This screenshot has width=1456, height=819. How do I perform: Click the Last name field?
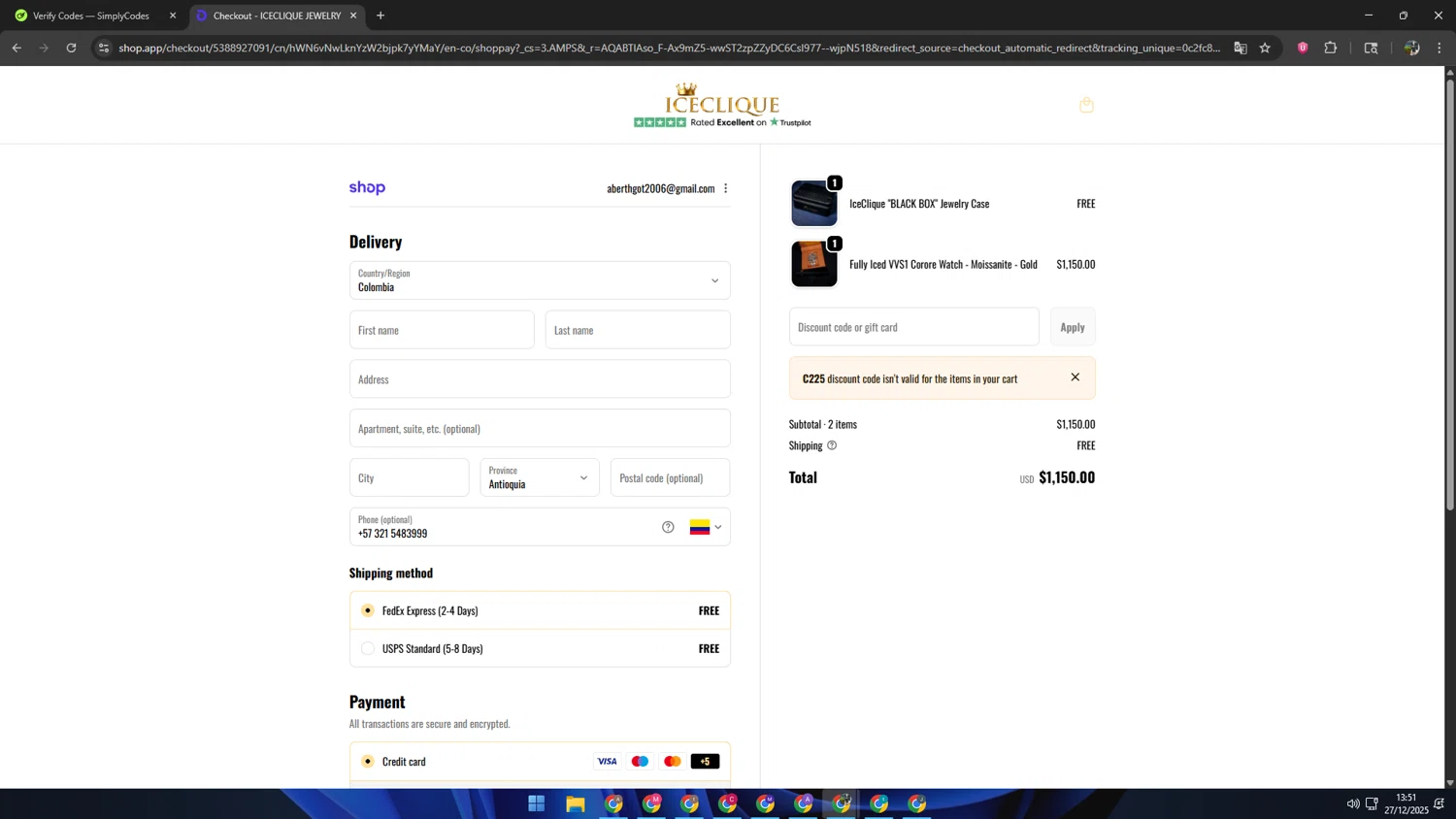638,330
